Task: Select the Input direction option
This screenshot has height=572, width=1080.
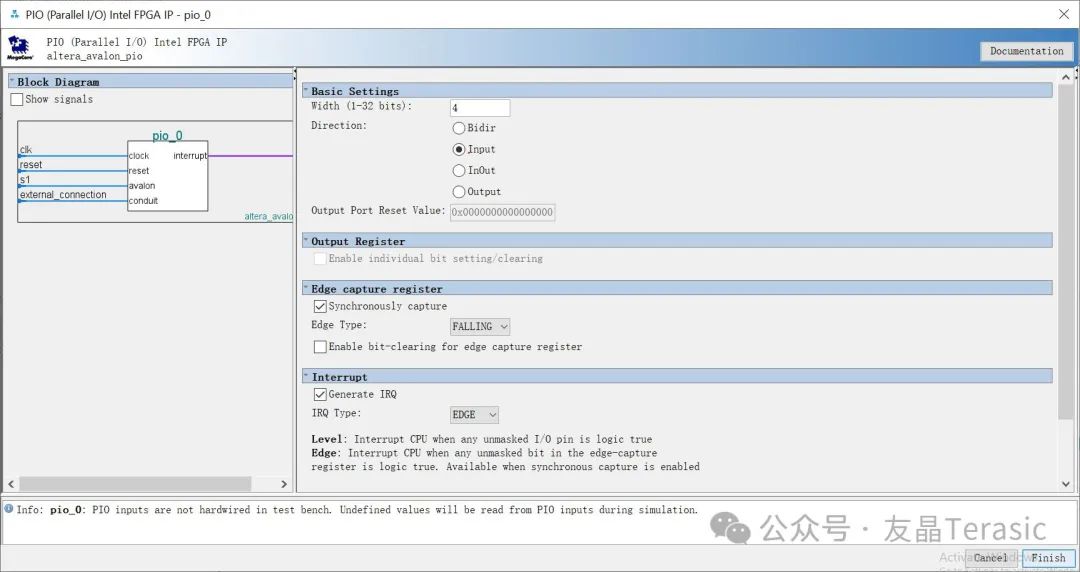Action: click(459, 149)
